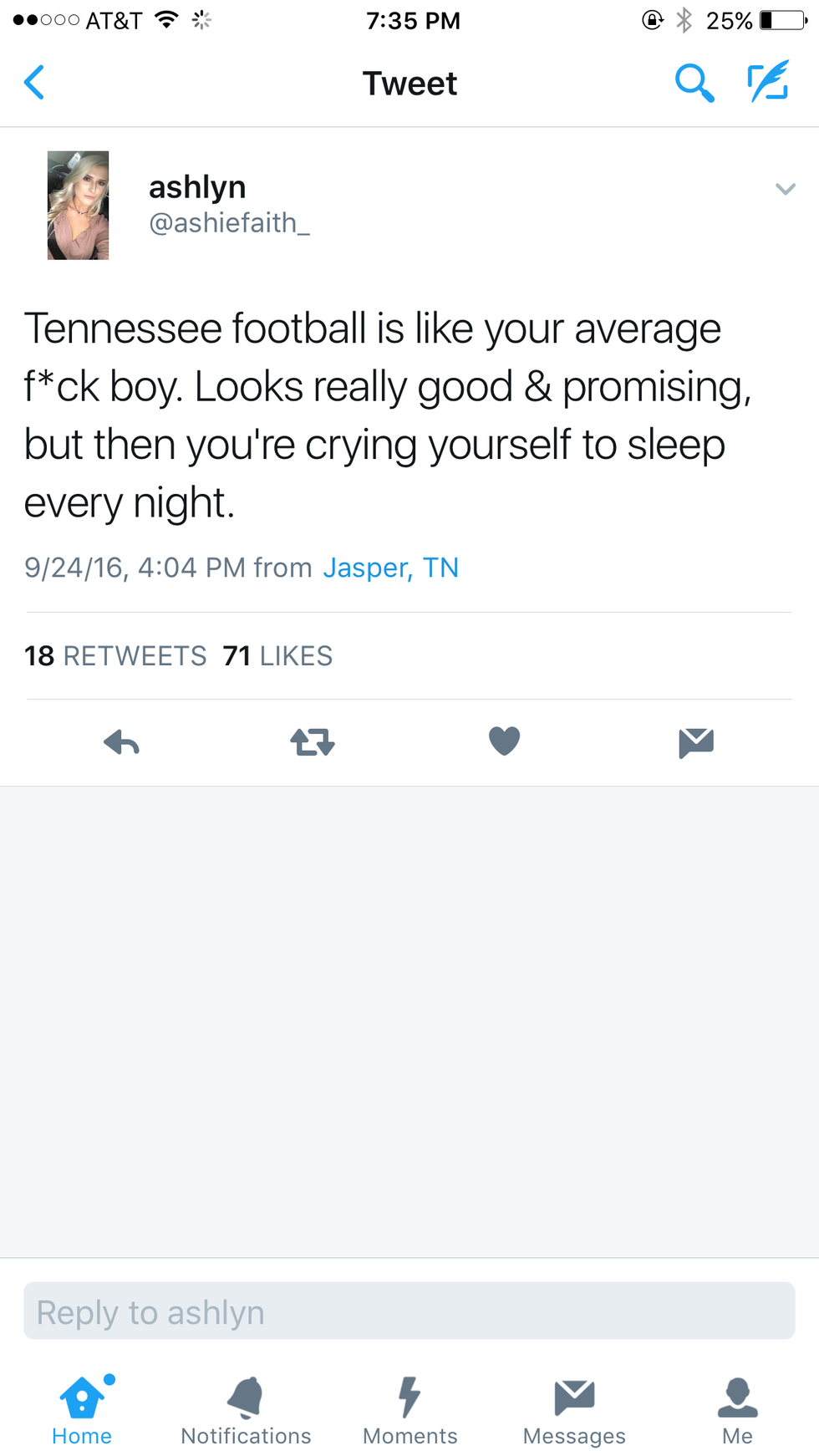This screenshot has height=1456, width=819.
Task: Expand tweet options chevron menu
Action: (785, 189)
